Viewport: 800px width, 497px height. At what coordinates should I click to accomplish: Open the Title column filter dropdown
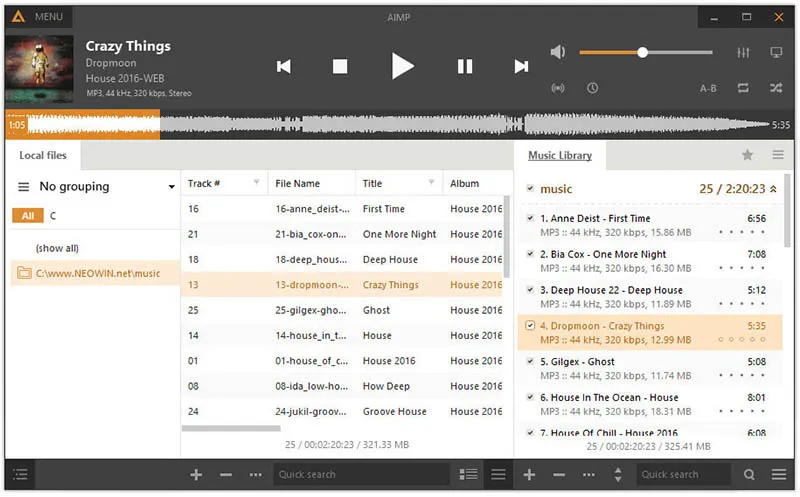(x=432, y=183)
